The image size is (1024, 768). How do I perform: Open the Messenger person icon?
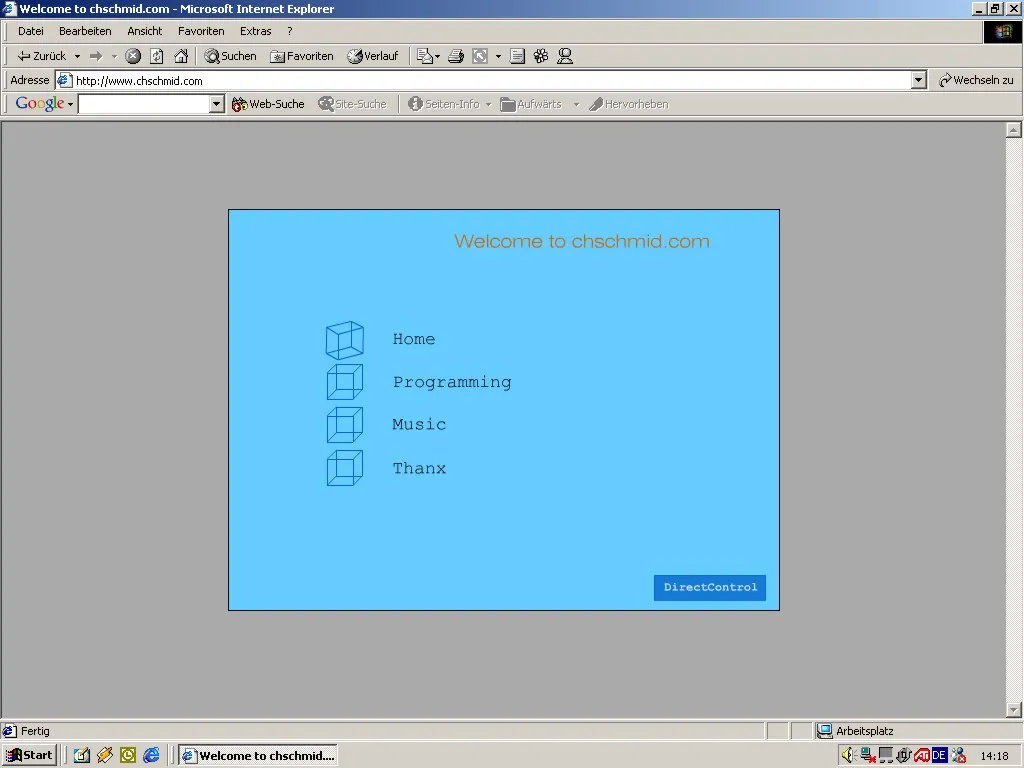coord(565,56)
